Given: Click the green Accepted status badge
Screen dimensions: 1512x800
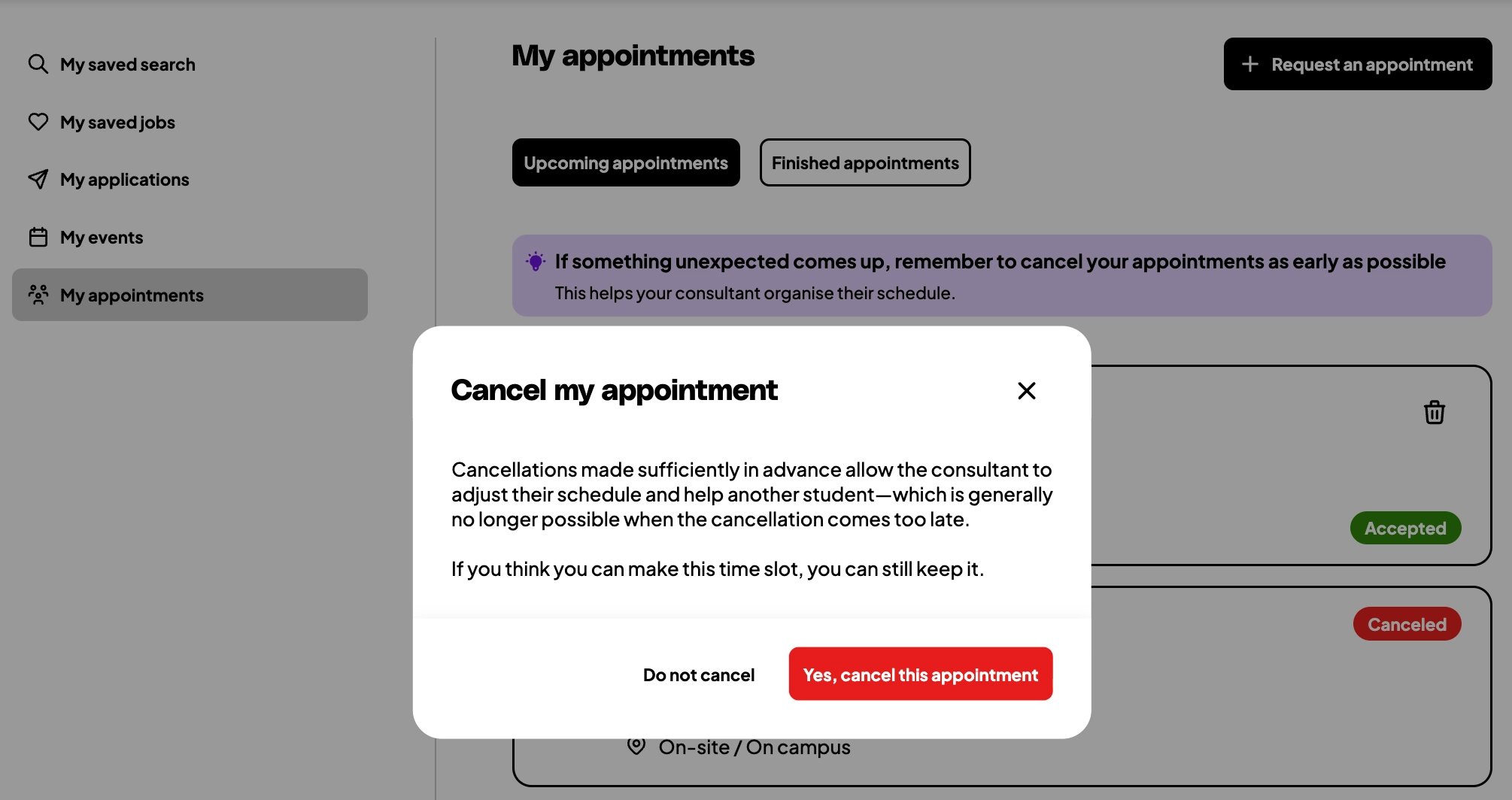Looking at the screenshot, I should [x=1404, y=528].
